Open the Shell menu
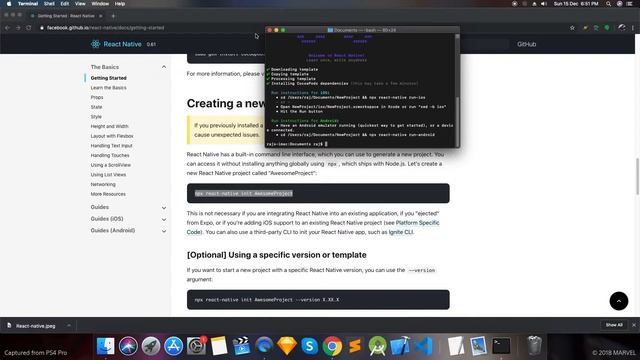 [49, 4]
